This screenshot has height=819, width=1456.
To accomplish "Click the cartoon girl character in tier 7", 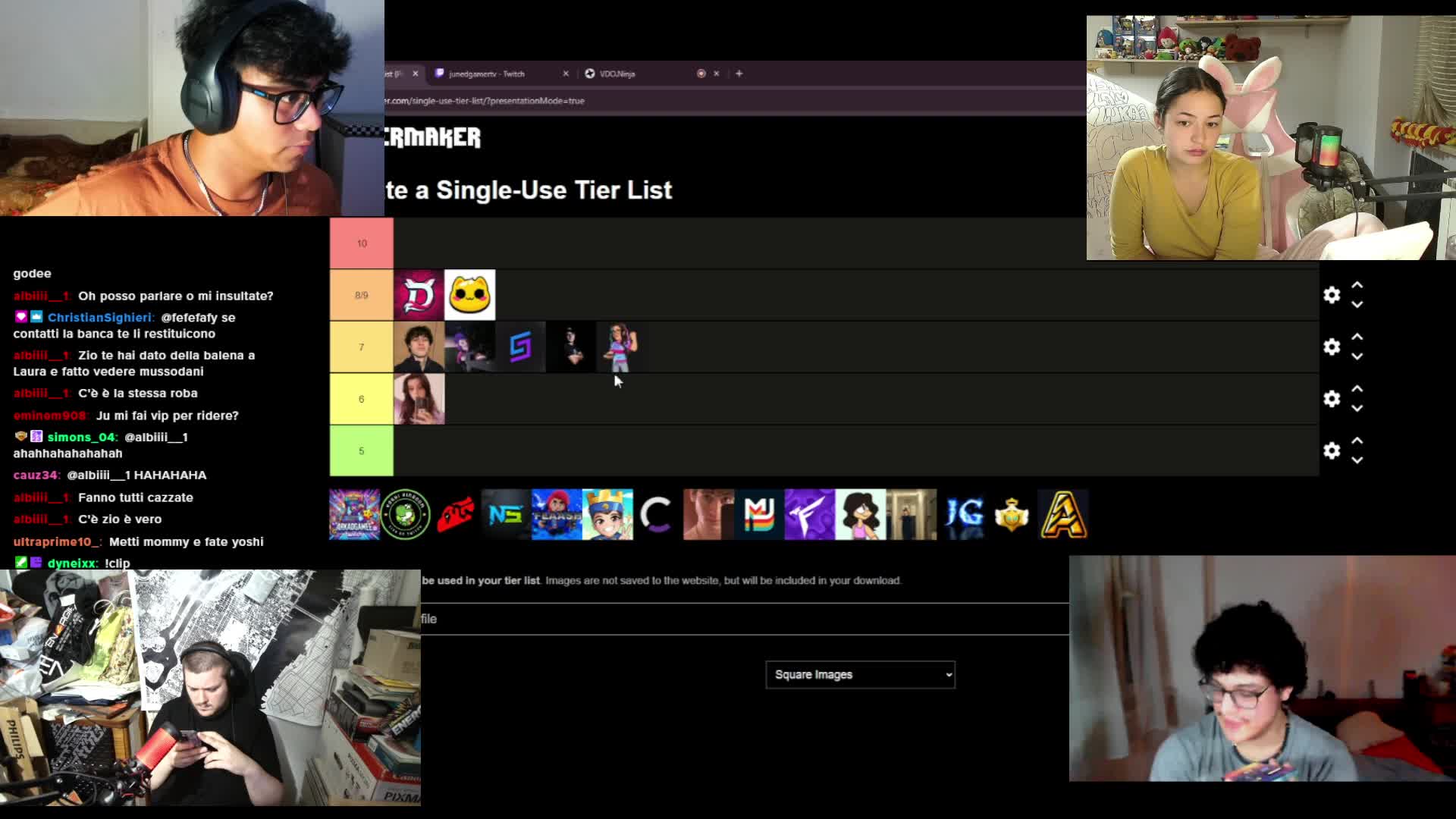I will pos(622,347).
